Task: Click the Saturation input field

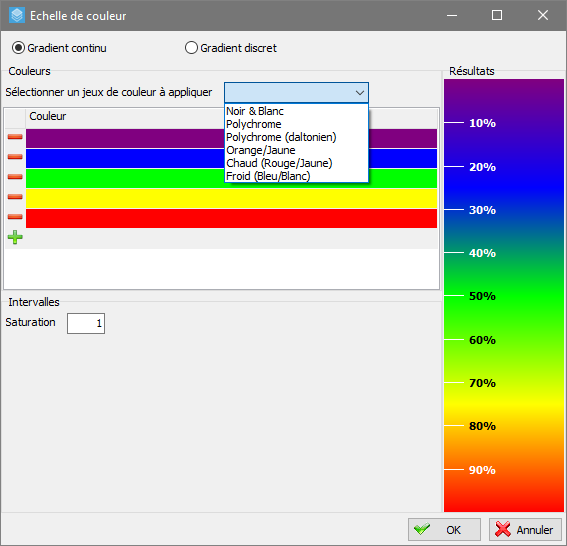Action: coord(86,323)
